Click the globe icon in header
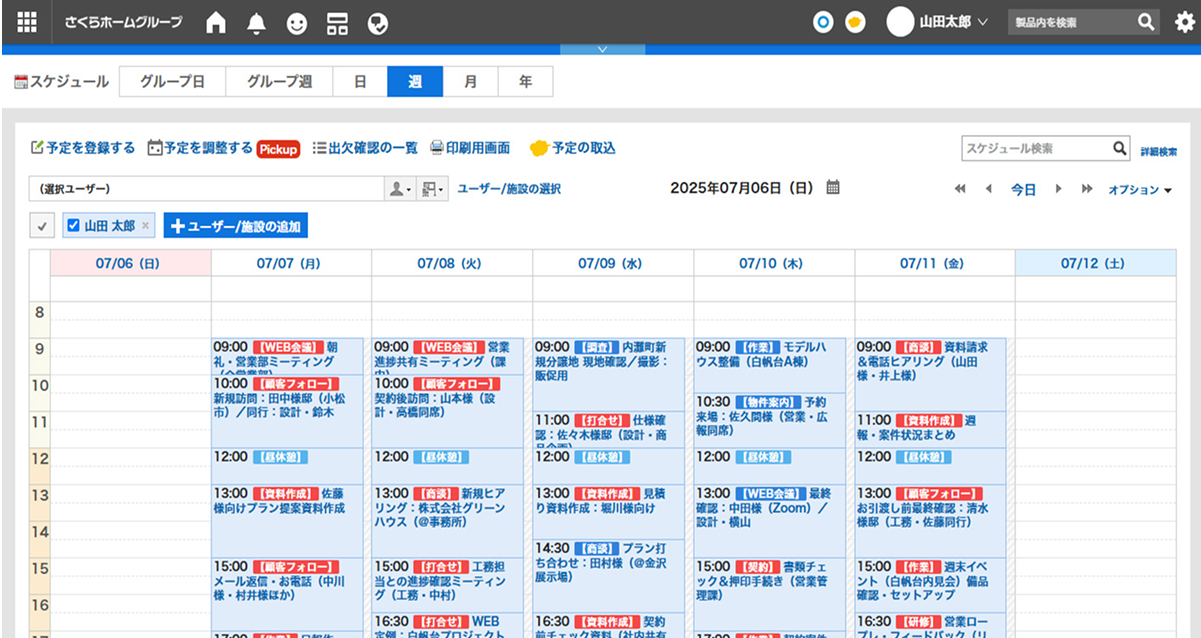The width and height of the screenshot is (1201, 638). tap(378, 23)
